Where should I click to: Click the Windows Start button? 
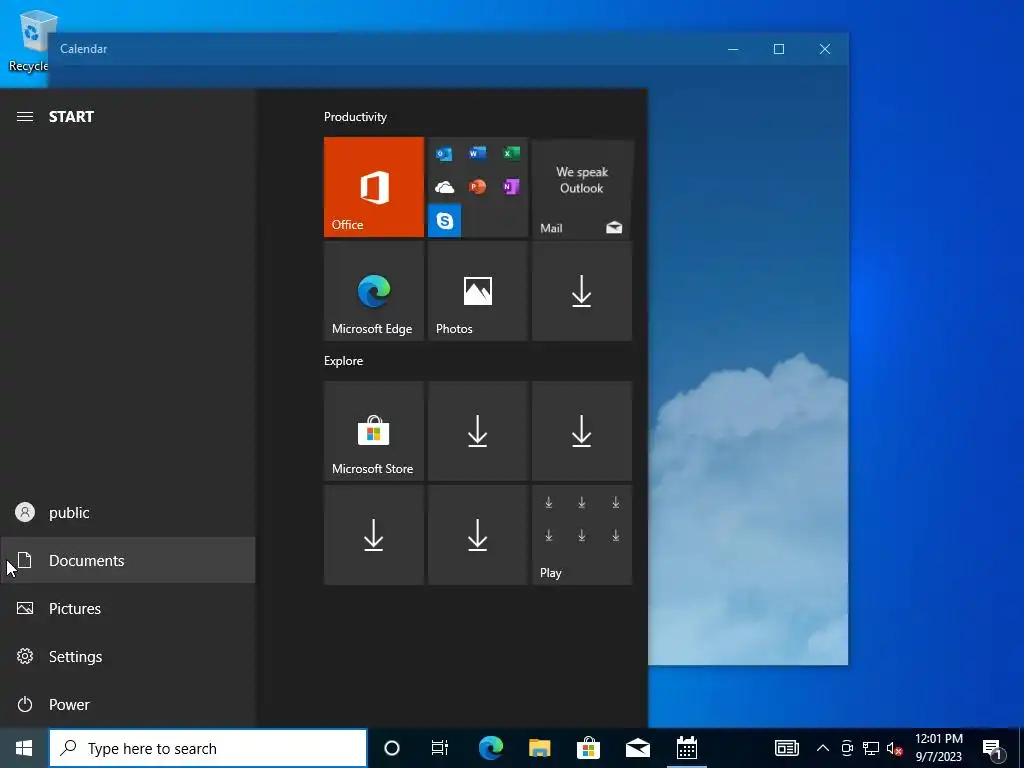pyautogui.click(x=24, y=748)
